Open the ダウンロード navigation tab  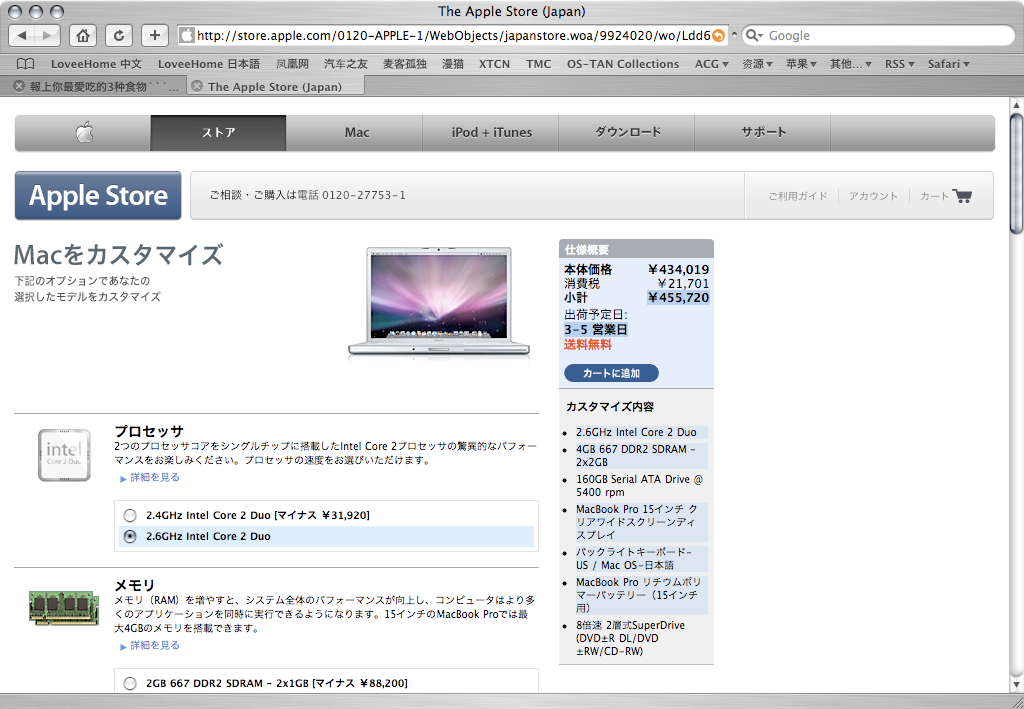pyautogui.click(x=627, y=133)
